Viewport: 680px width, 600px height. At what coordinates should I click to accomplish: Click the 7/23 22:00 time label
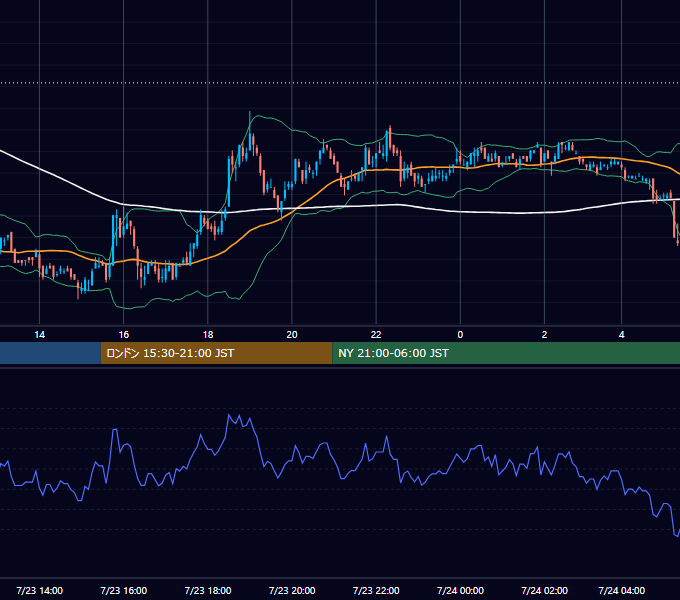pos(376,590)
